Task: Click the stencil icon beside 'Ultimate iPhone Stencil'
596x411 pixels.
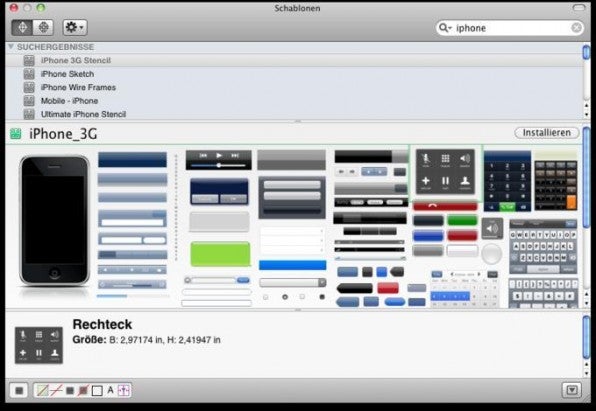Action: (29, 114)
